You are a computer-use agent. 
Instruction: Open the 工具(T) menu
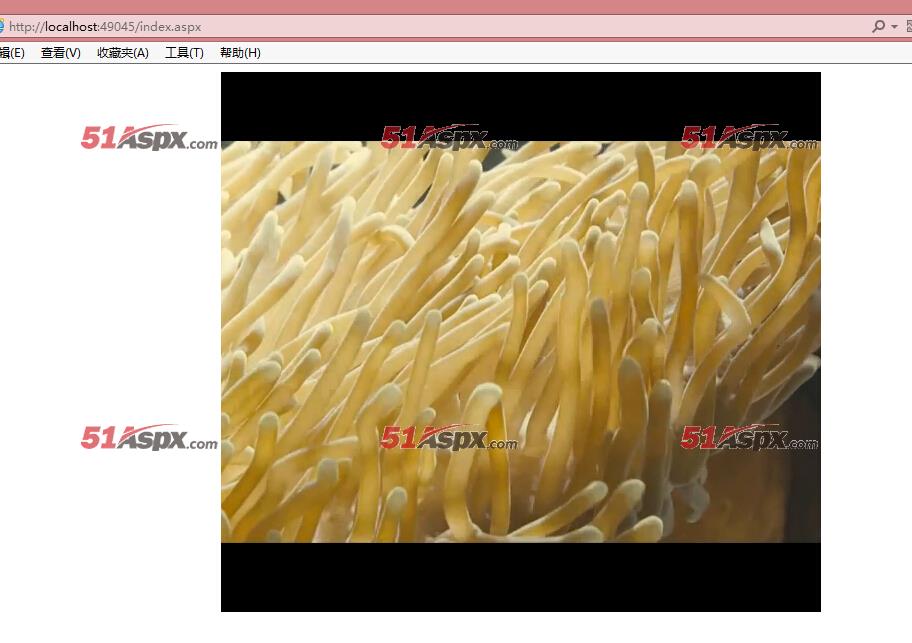pyautogui.click(x=184, y=53)
